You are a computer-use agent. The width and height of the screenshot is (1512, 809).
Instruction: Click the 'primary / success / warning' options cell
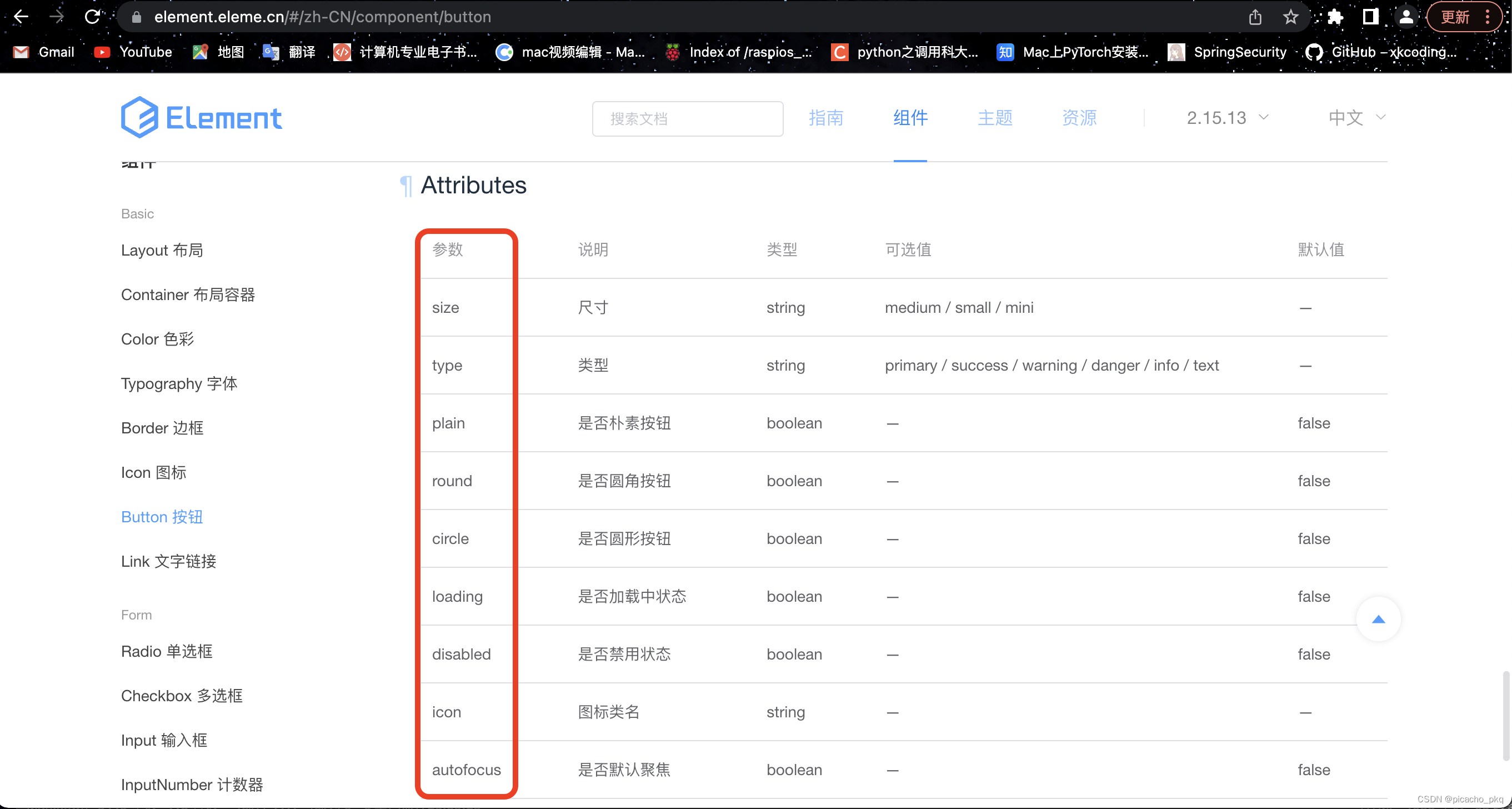[1052, 366]
